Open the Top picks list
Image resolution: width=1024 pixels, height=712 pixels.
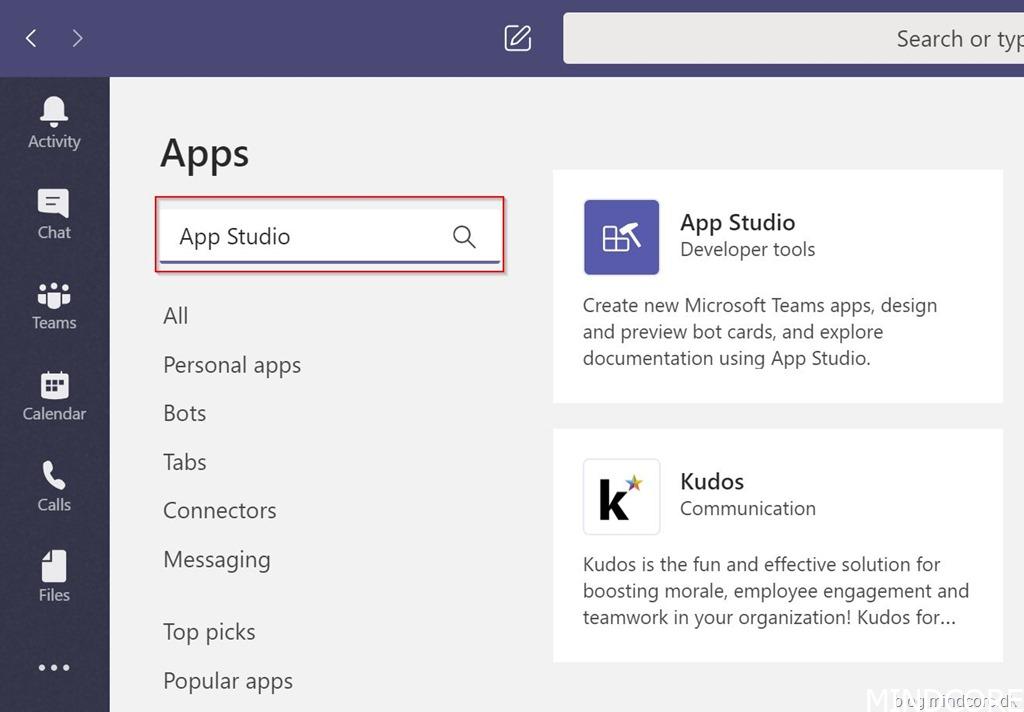click(209, 632)
